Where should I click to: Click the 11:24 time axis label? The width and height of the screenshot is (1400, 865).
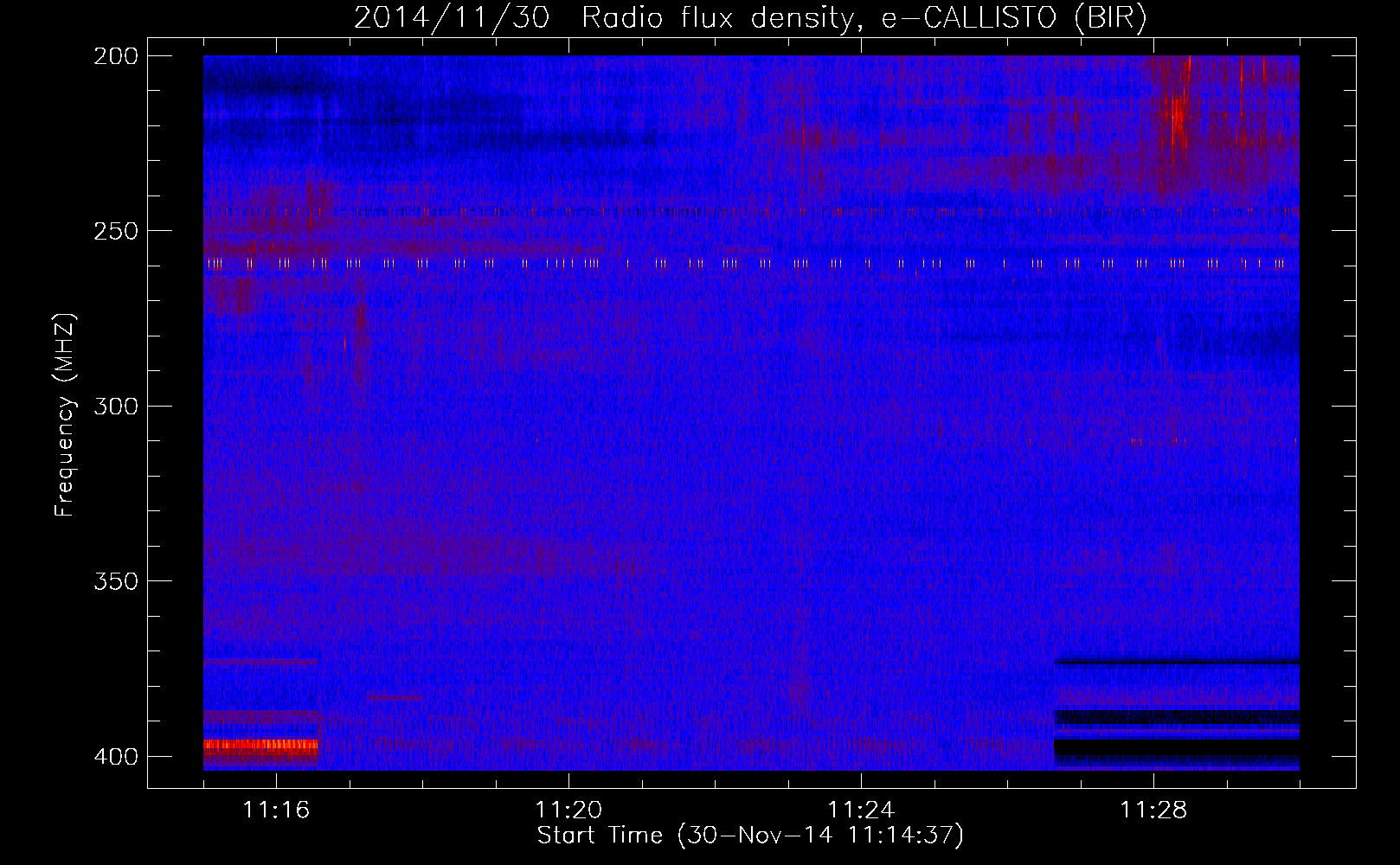[861, 810]
